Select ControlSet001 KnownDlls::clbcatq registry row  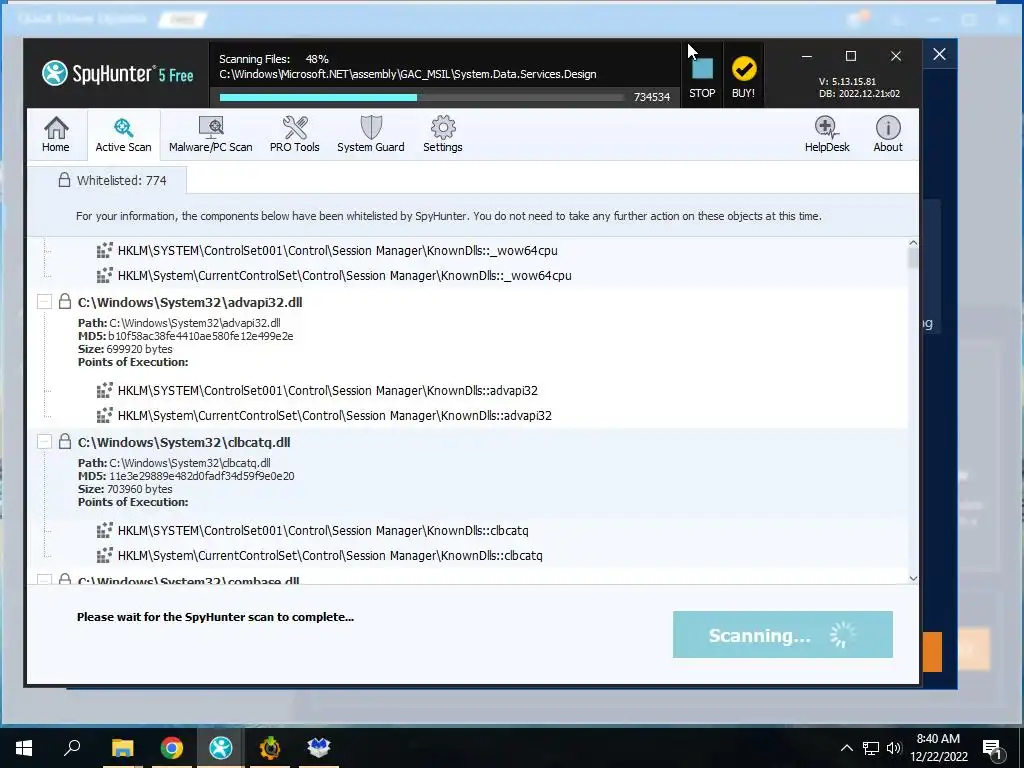[323, 530]
